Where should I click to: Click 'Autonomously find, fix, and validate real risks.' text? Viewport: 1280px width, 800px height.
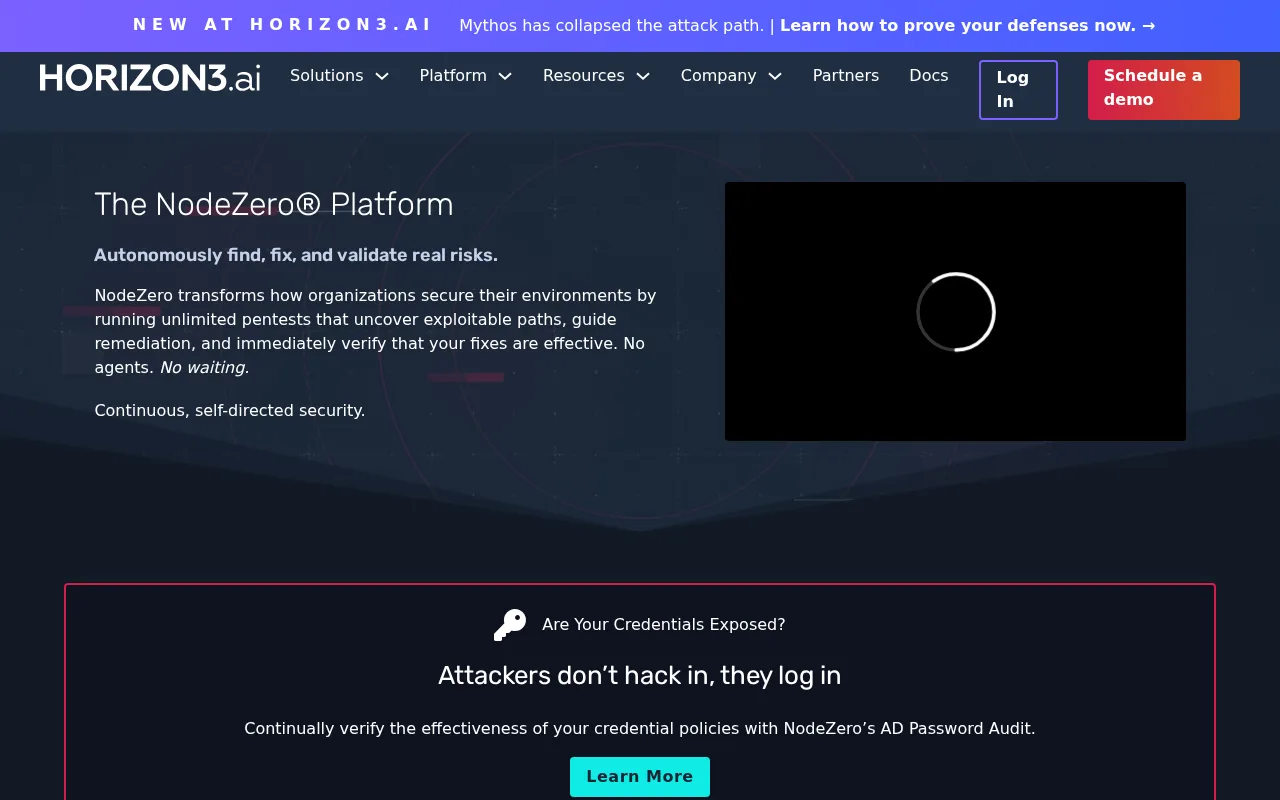[x=296, y=255]
